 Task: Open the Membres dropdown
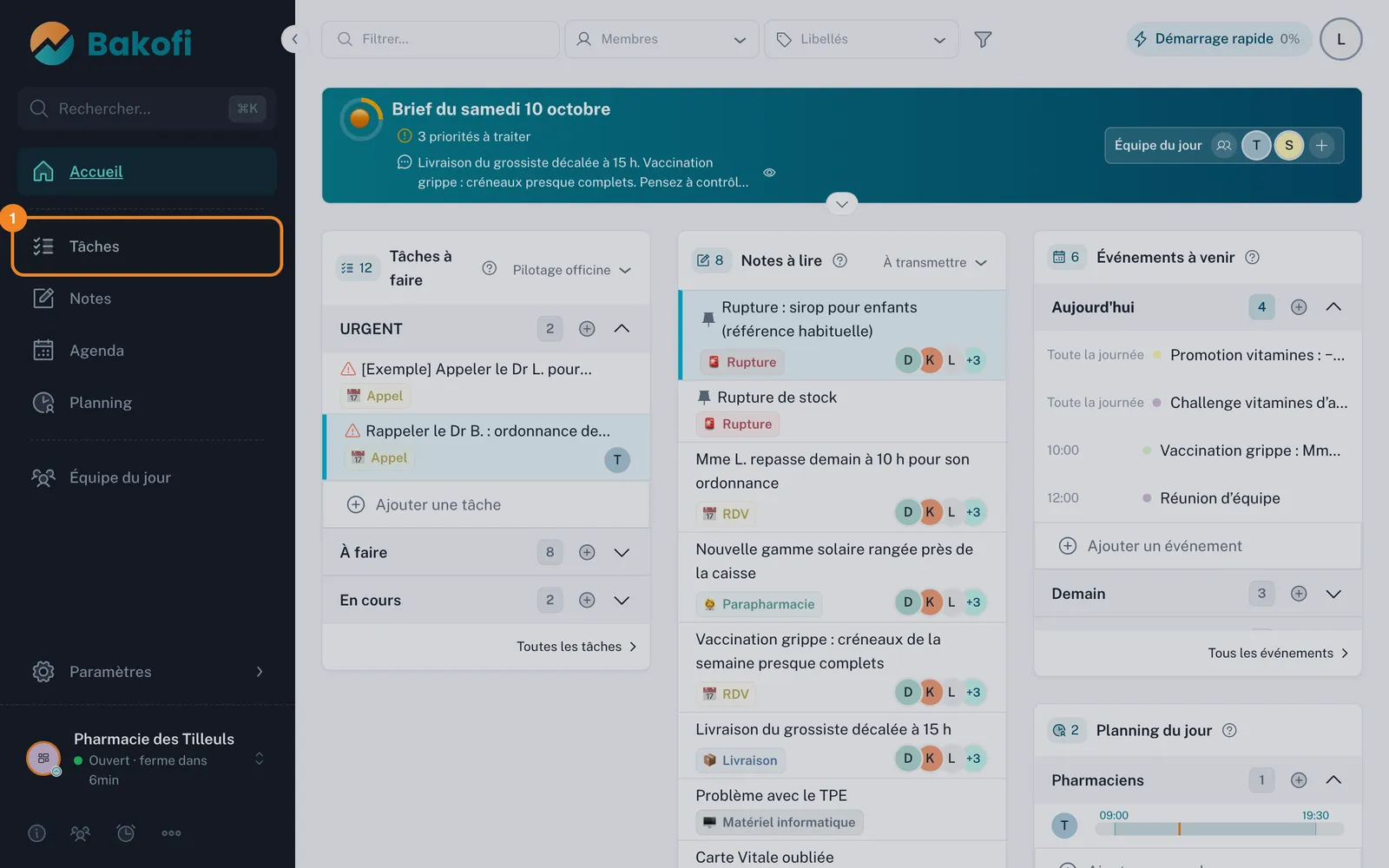pos(662,39)
